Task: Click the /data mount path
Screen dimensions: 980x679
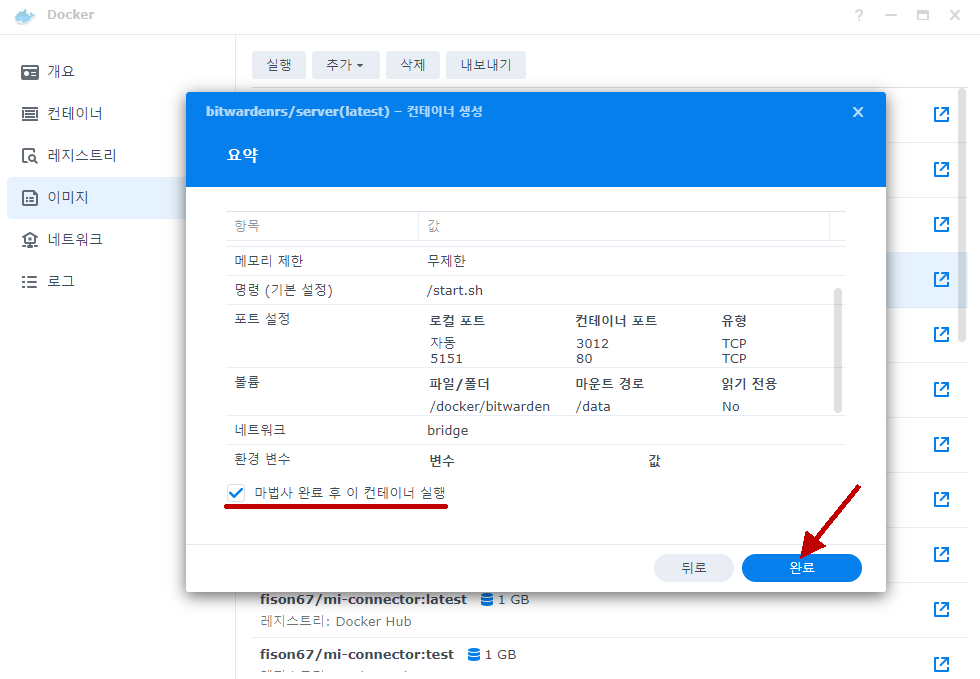Action: [x=593, y=406]
